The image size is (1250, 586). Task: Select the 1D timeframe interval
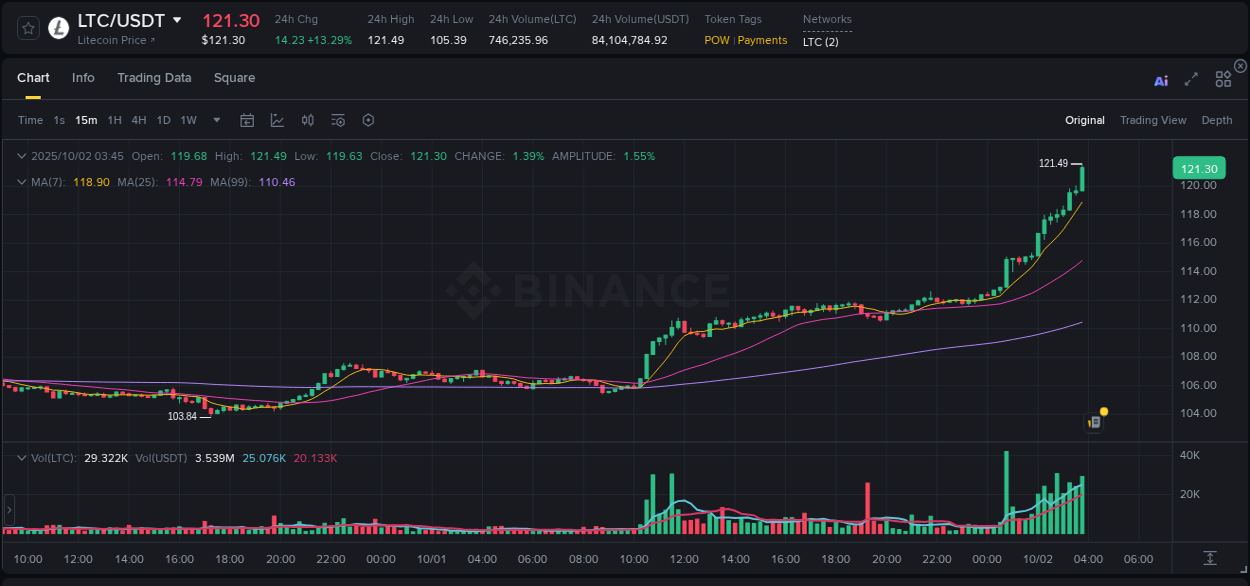tap(163, 120)
